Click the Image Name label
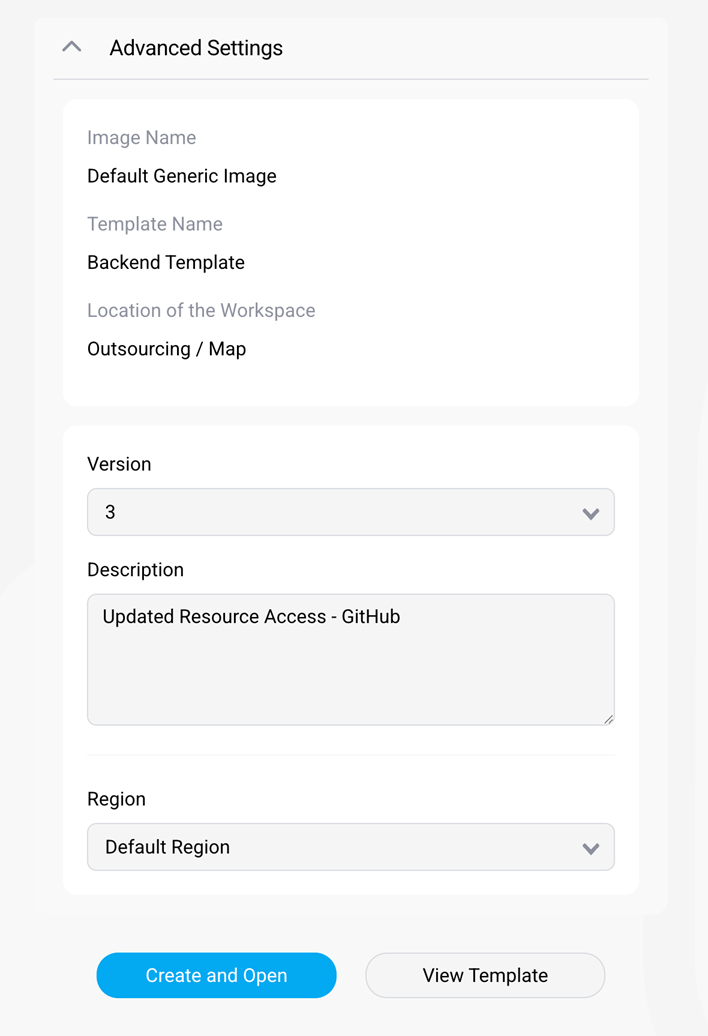 coord(141,138)
